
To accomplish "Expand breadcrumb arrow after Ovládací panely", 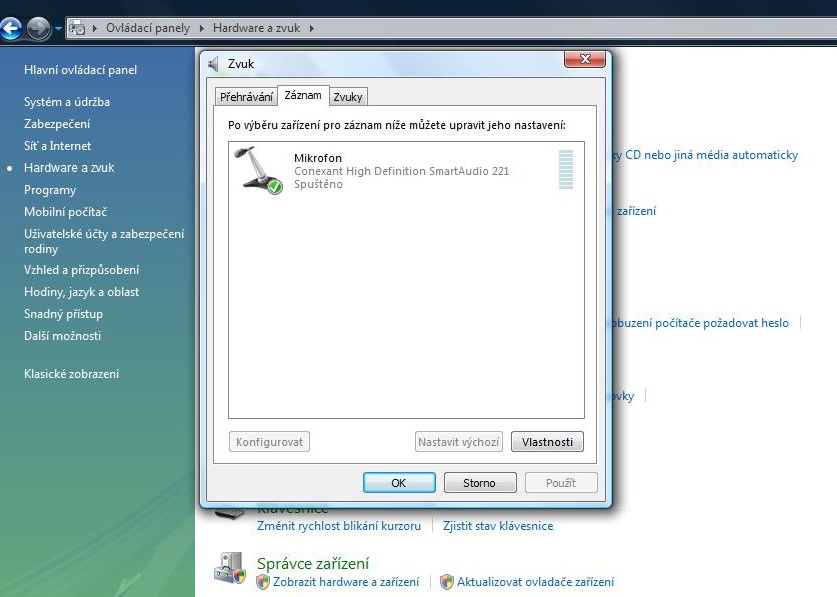I will click(201, 28).
